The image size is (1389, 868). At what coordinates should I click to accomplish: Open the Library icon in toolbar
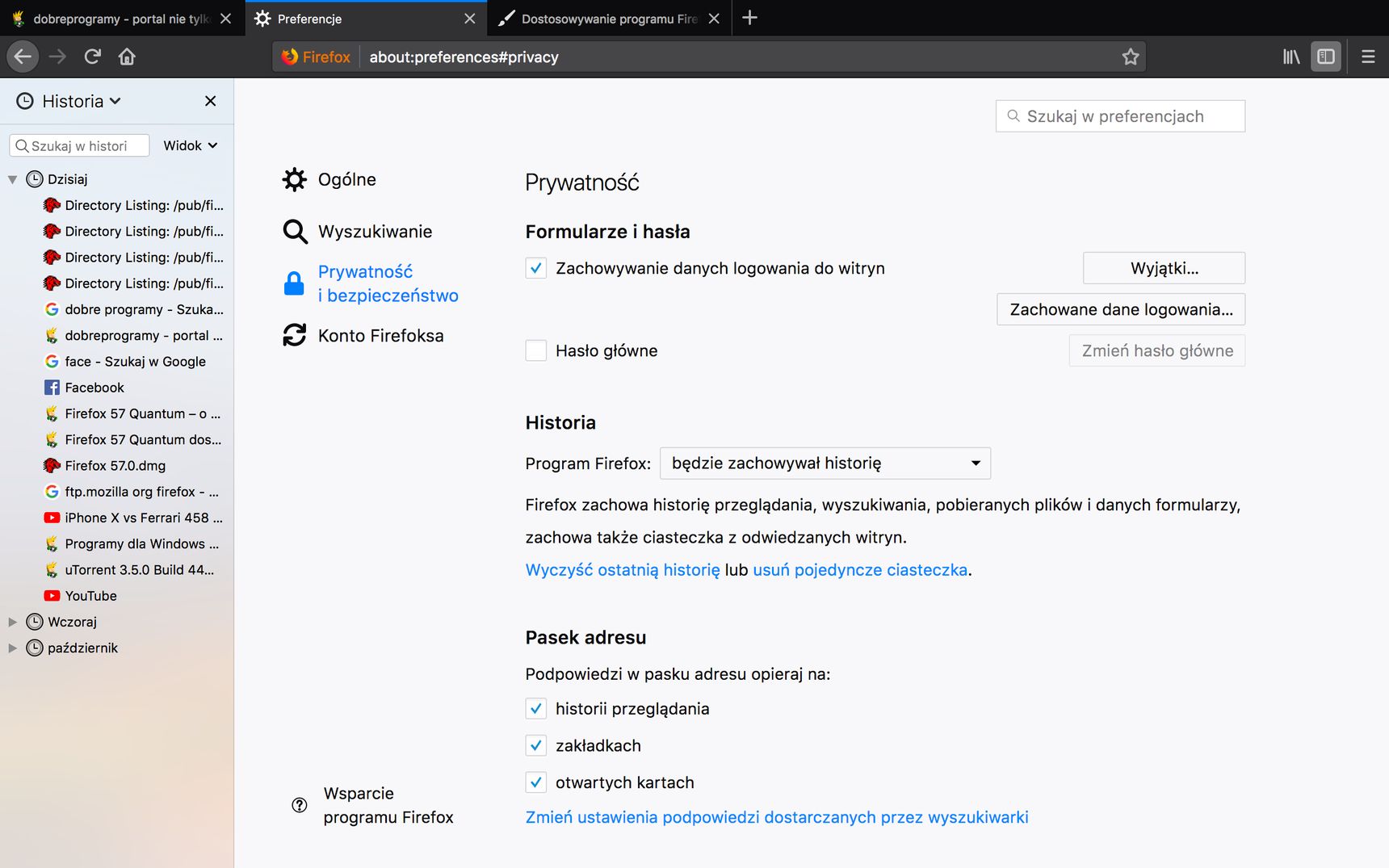[1291, 57]
